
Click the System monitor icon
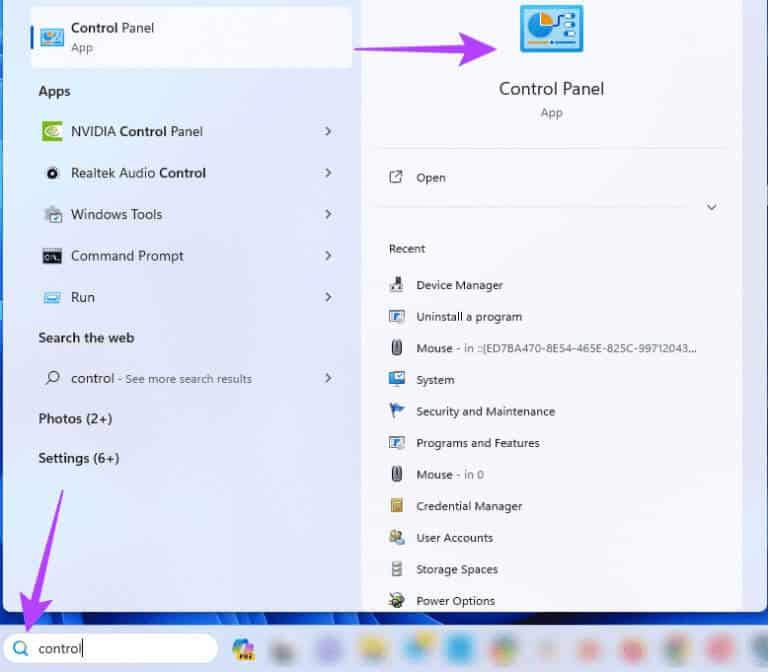click(x=396, y=379)
